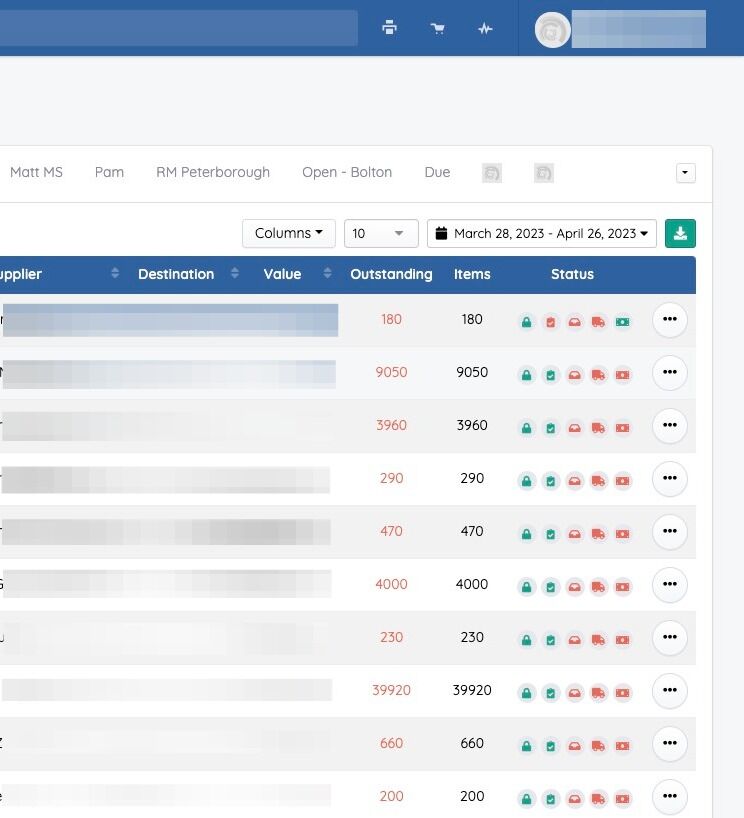
Task: Open the three-dot menu for row 3960
Action: (669, 425)
